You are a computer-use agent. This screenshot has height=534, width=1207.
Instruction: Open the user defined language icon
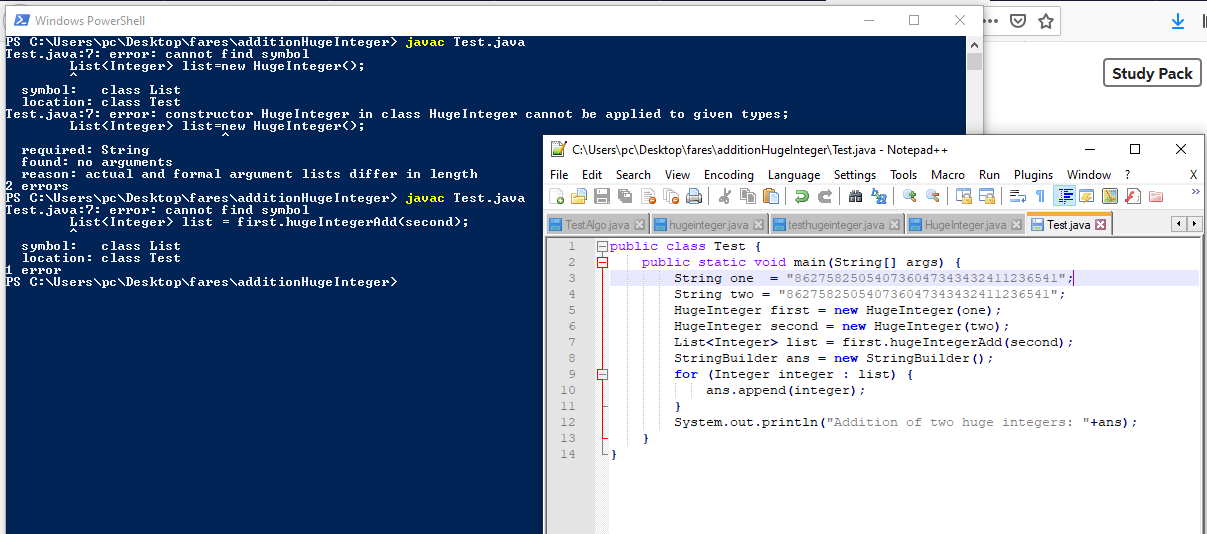[x=1086, y=196]
